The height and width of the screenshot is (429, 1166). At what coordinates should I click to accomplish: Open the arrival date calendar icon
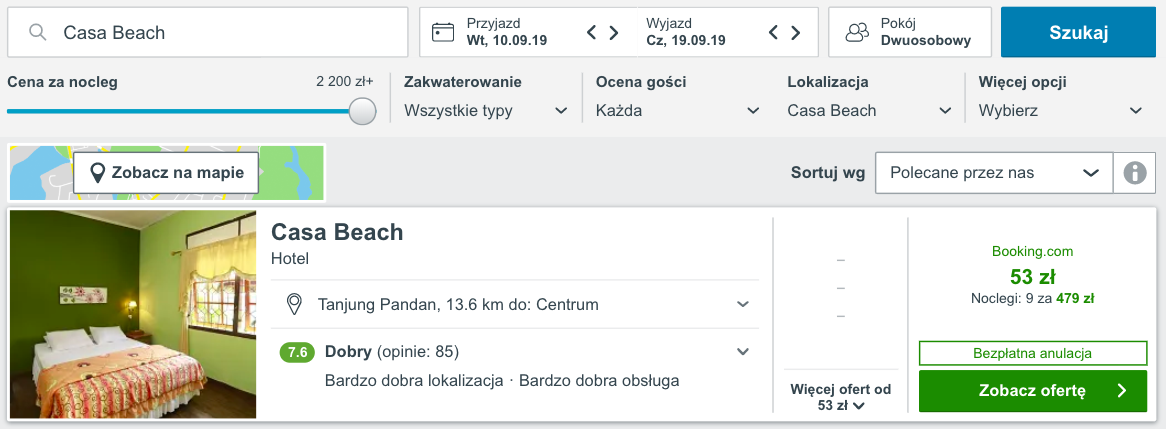pos(443,32)
